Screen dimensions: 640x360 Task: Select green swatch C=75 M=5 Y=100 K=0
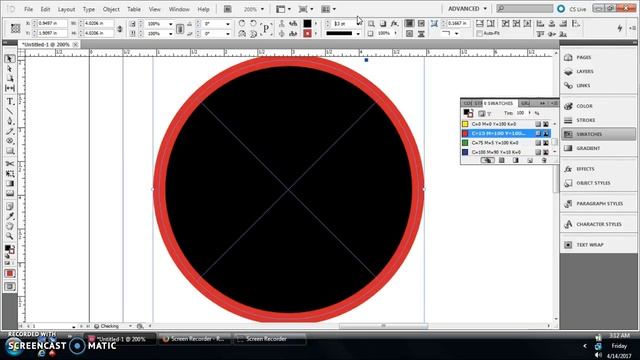507,142
